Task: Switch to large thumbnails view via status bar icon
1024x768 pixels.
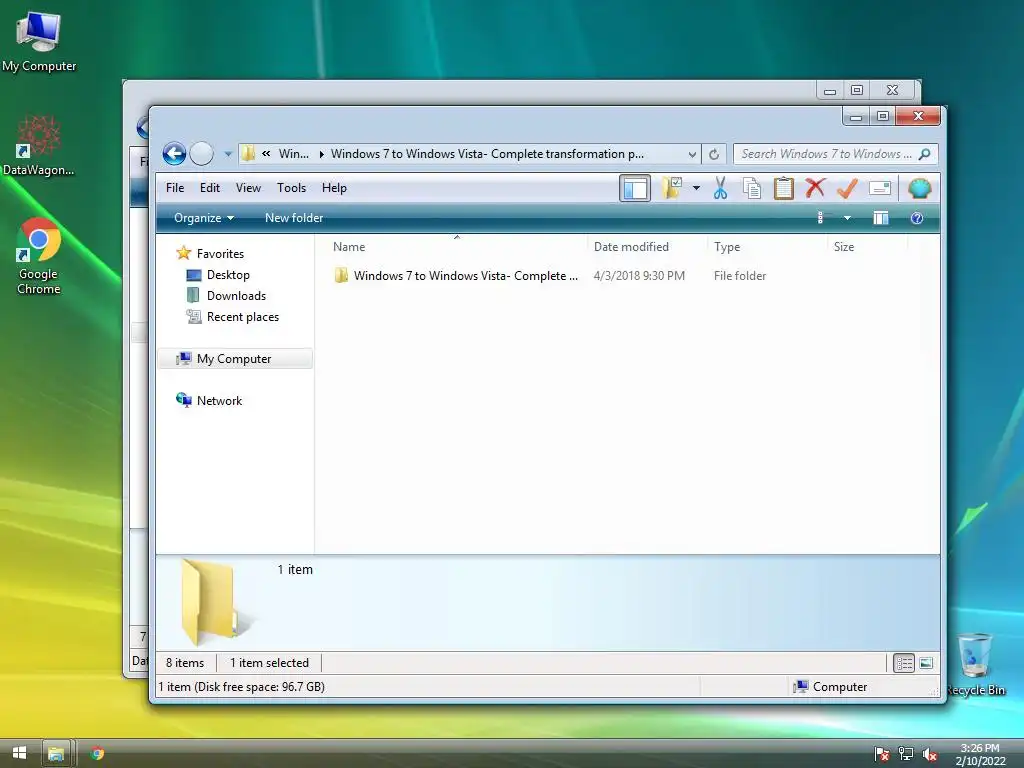Action: [x=926, y=664]
